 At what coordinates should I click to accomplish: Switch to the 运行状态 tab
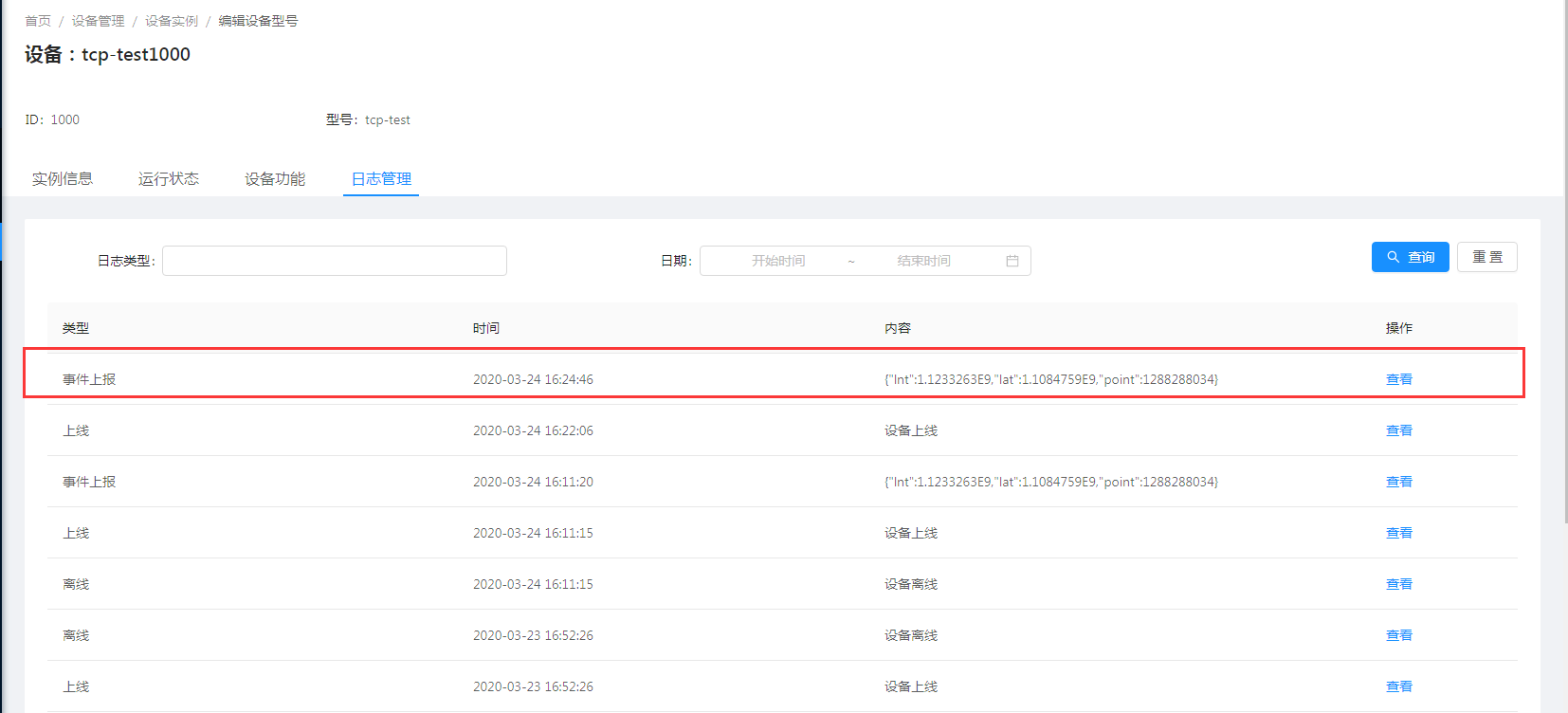[169, 179]
